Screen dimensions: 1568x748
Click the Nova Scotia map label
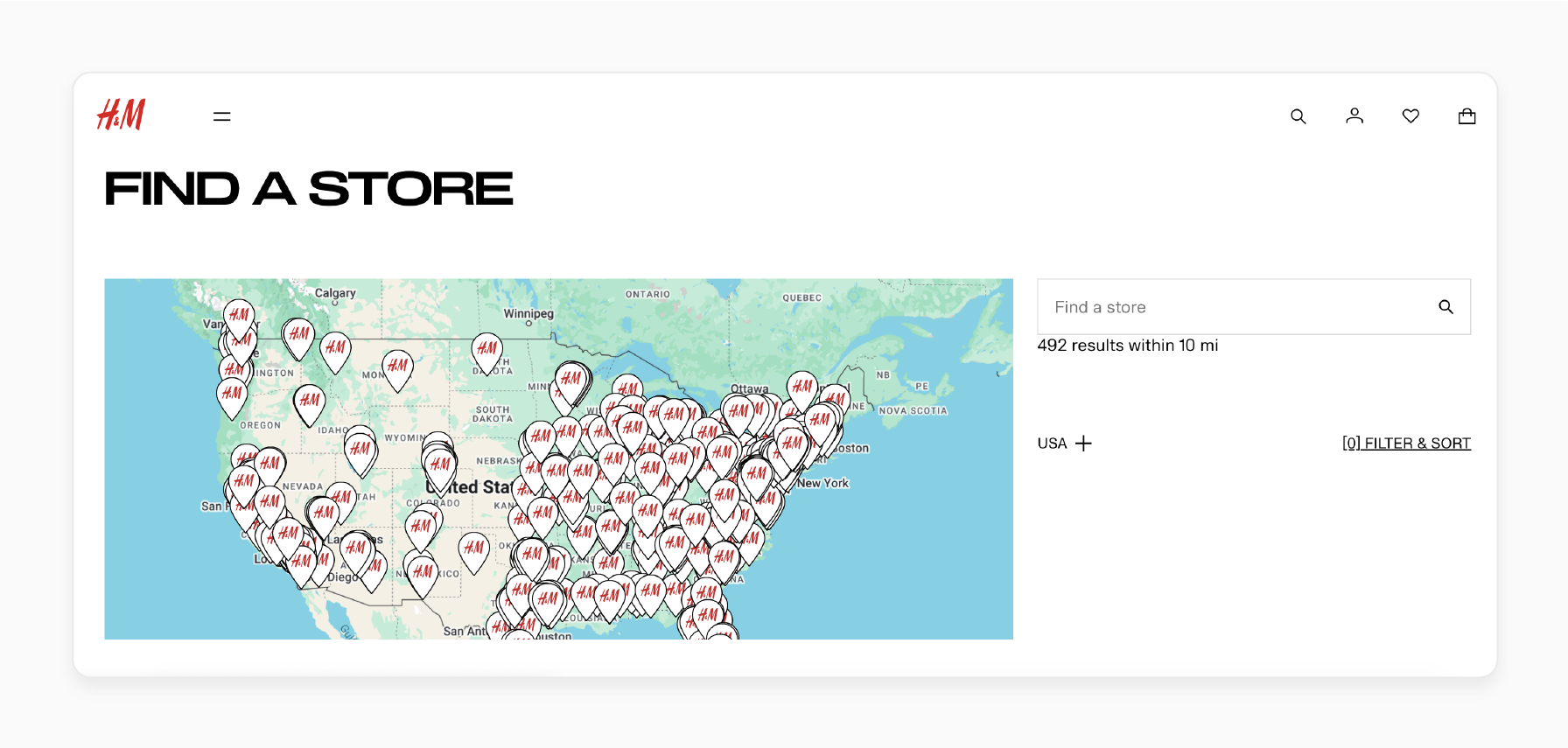[913, 410]
